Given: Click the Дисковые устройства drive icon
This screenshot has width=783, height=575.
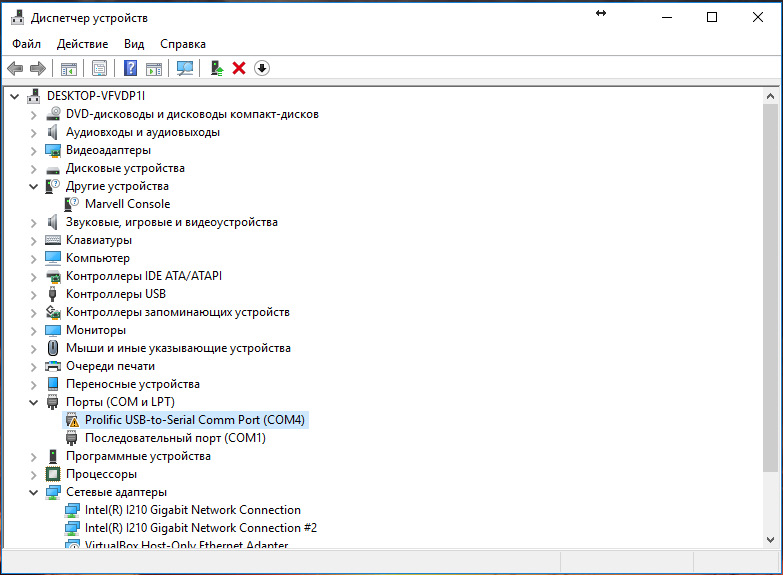Looking at the screenshot, I should click(53, 169).
